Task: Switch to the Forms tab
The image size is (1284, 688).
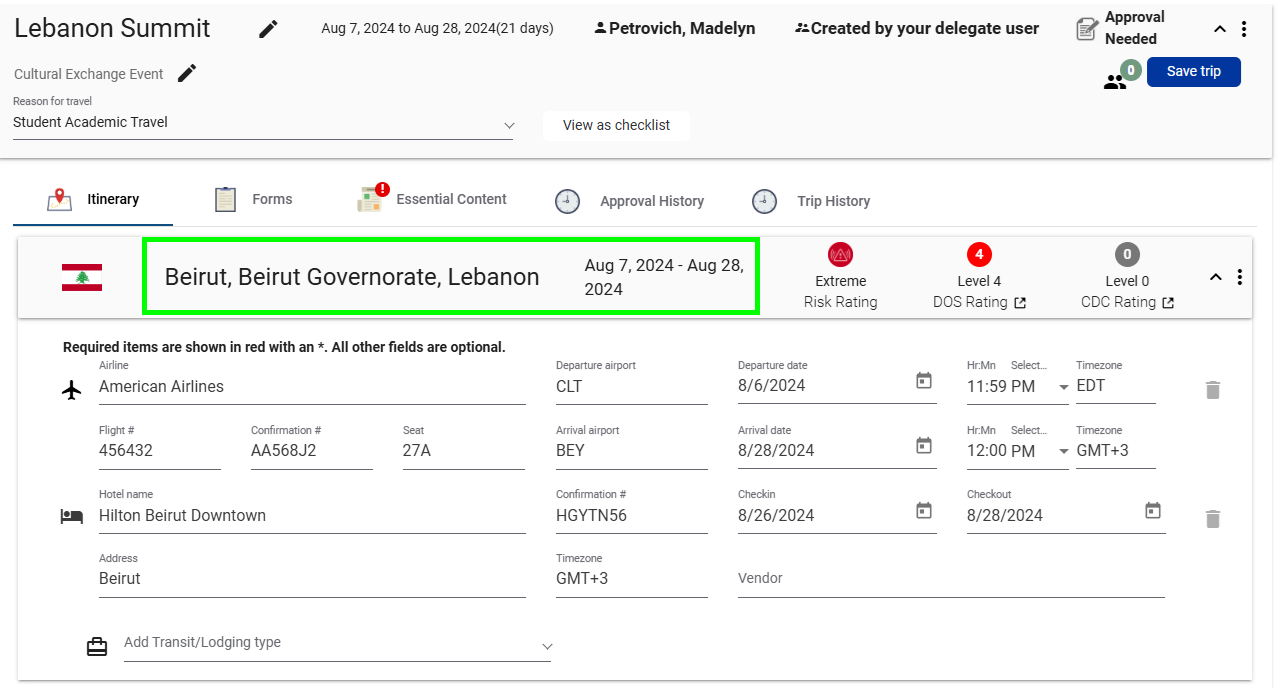Action: click(254, 200)
